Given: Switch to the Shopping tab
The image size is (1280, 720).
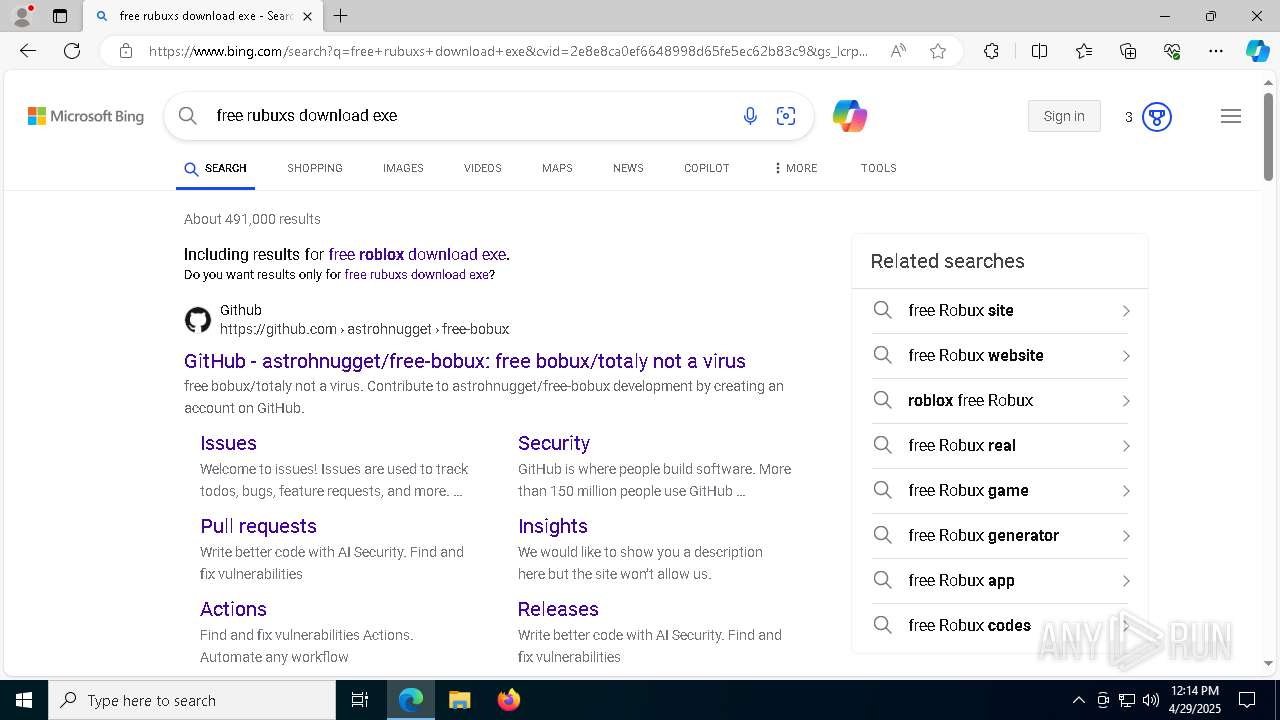Looking at the screenshot, I should click(x=315, y=168).
